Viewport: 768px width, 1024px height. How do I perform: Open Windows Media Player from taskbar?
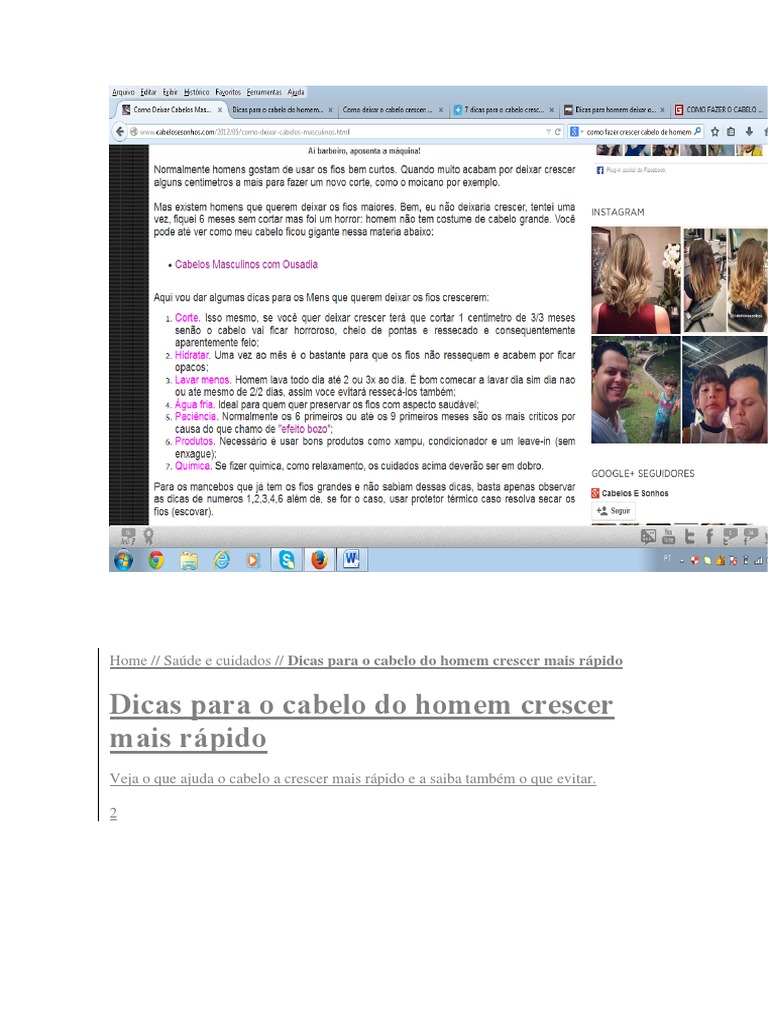tap(253, 560)
